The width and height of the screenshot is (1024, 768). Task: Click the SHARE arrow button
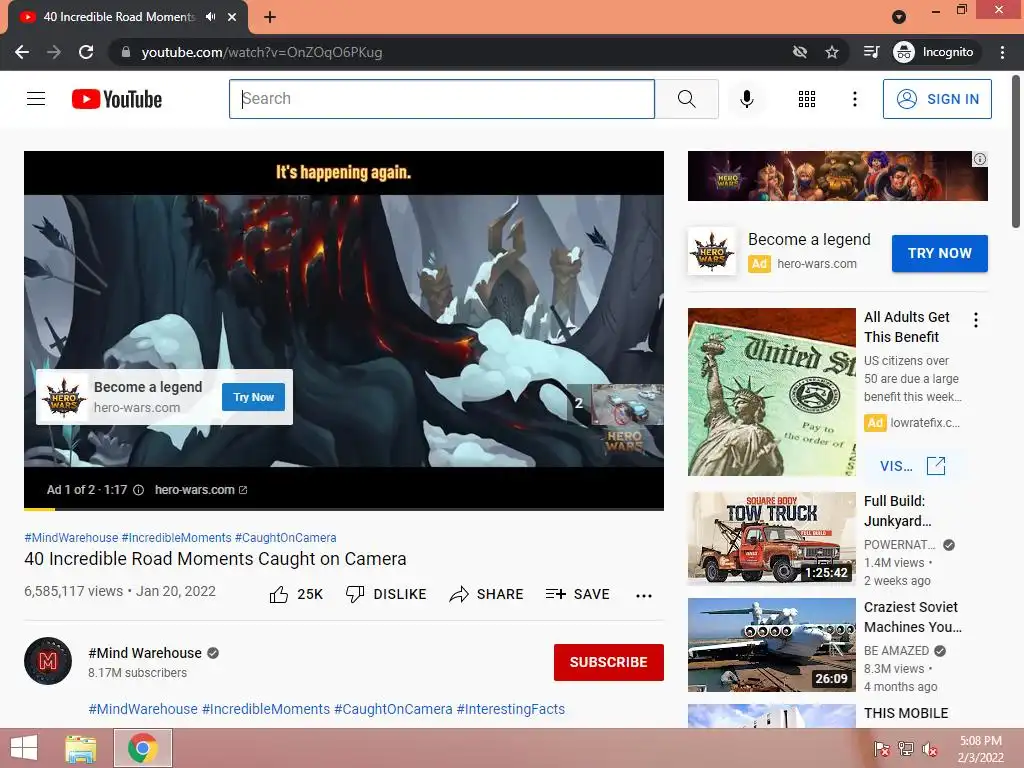pyautogui.click(x=487, y=594)
